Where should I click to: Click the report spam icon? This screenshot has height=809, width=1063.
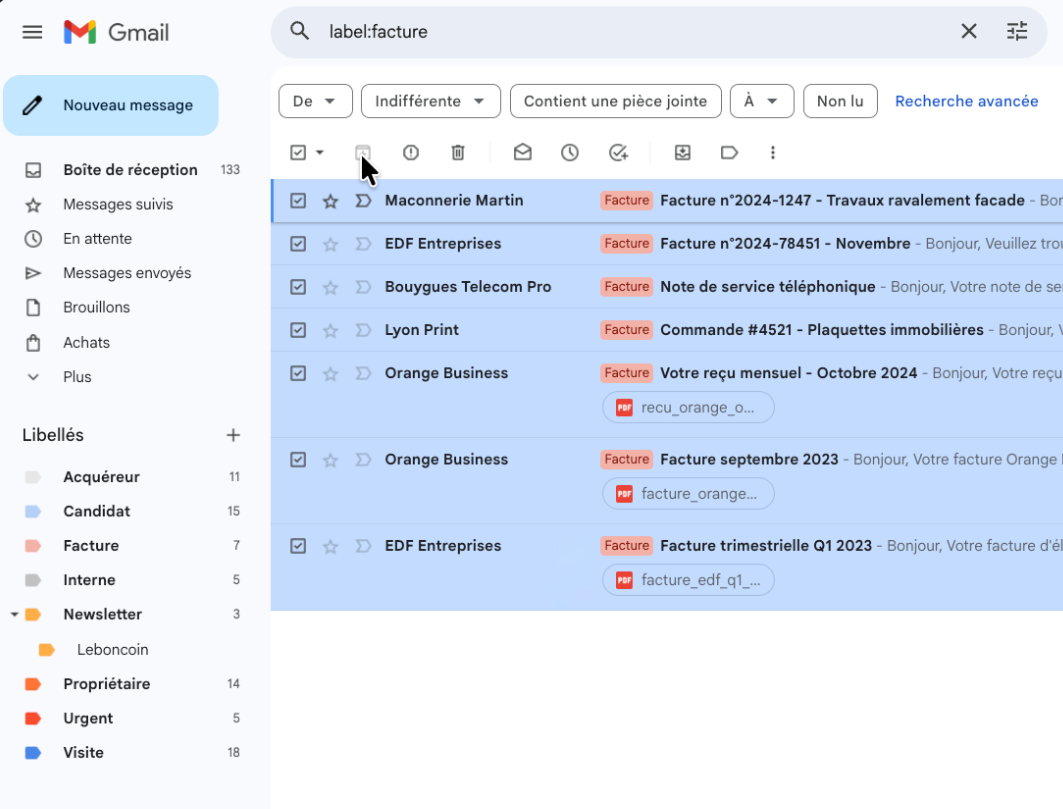coord(411,152)
